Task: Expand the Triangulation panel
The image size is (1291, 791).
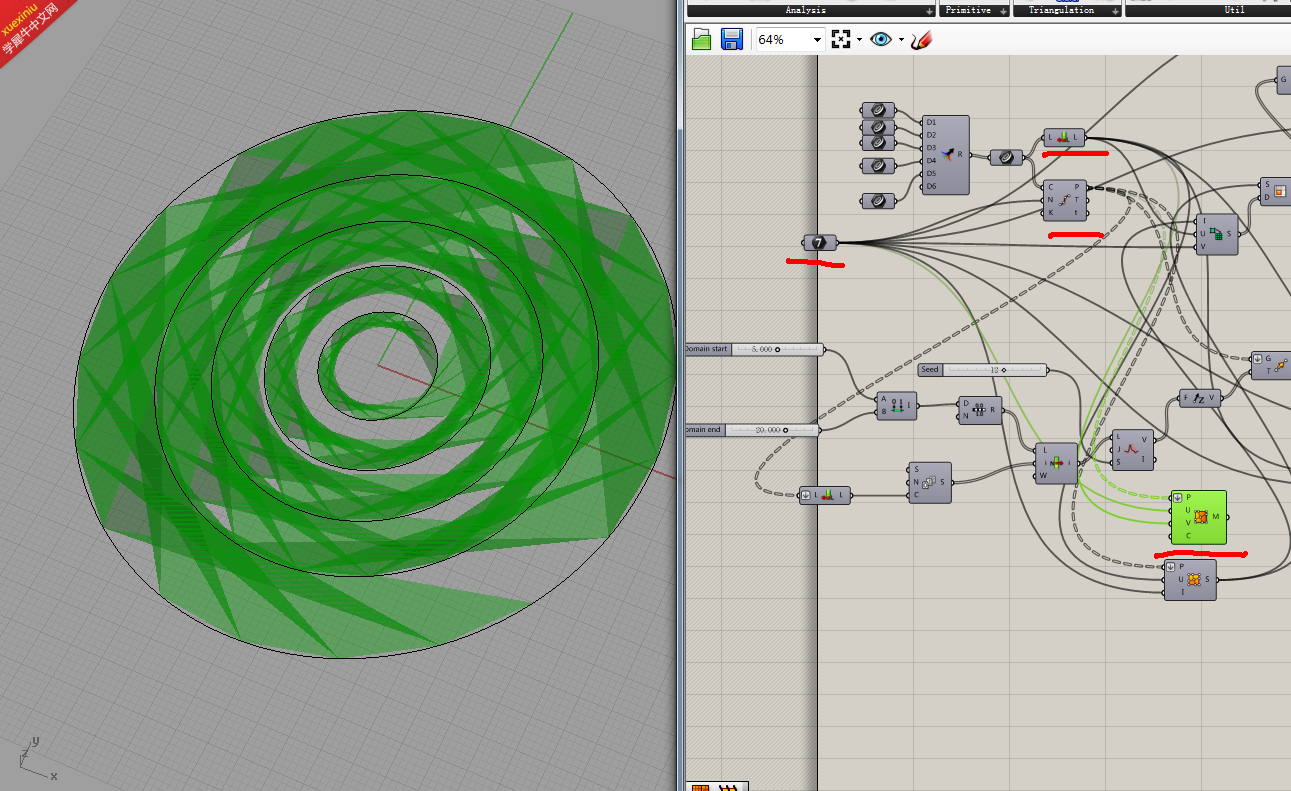Action: (1115, 11)
